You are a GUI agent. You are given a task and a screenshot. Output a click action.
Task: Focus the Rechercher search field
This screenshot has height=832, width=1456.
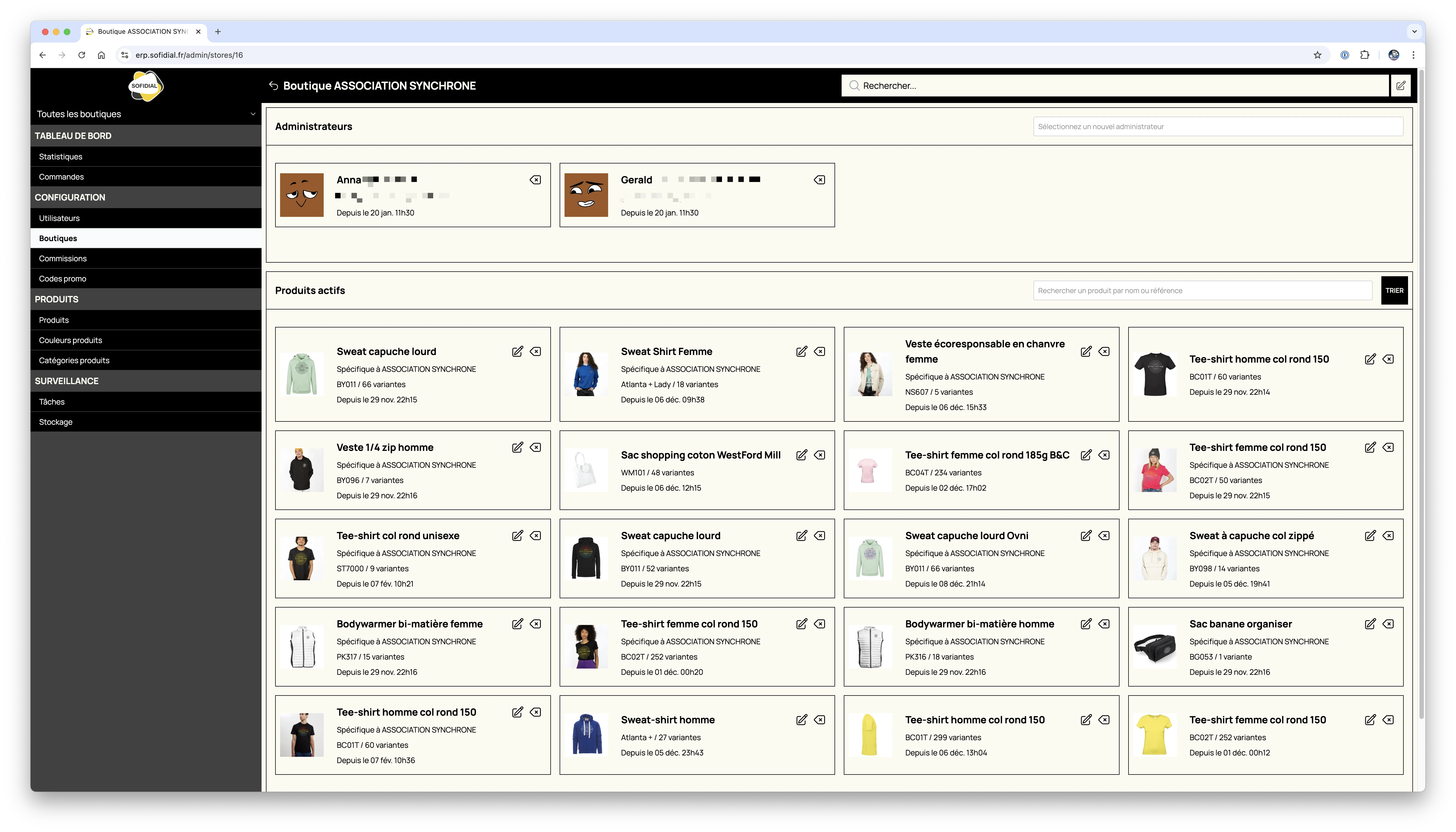tap(1114, 86)
